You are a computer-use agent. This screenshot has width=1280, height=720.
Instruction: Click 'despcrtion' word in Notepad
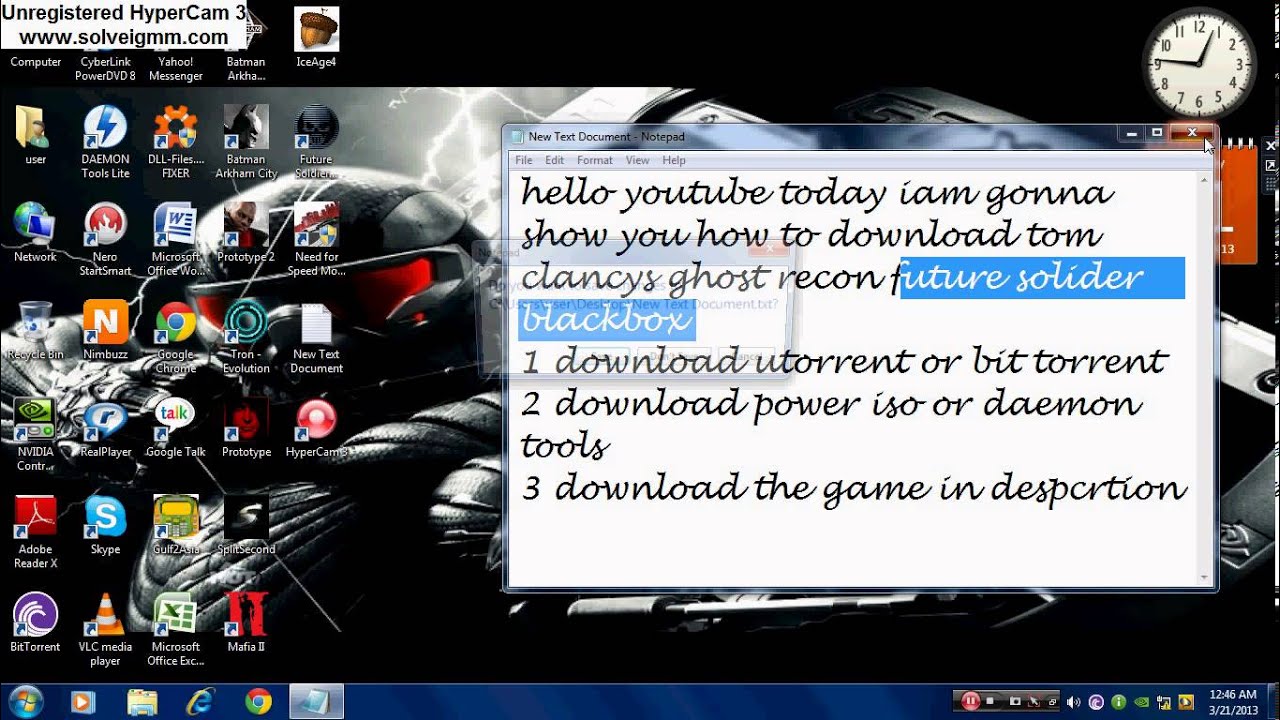(1088, 490)
